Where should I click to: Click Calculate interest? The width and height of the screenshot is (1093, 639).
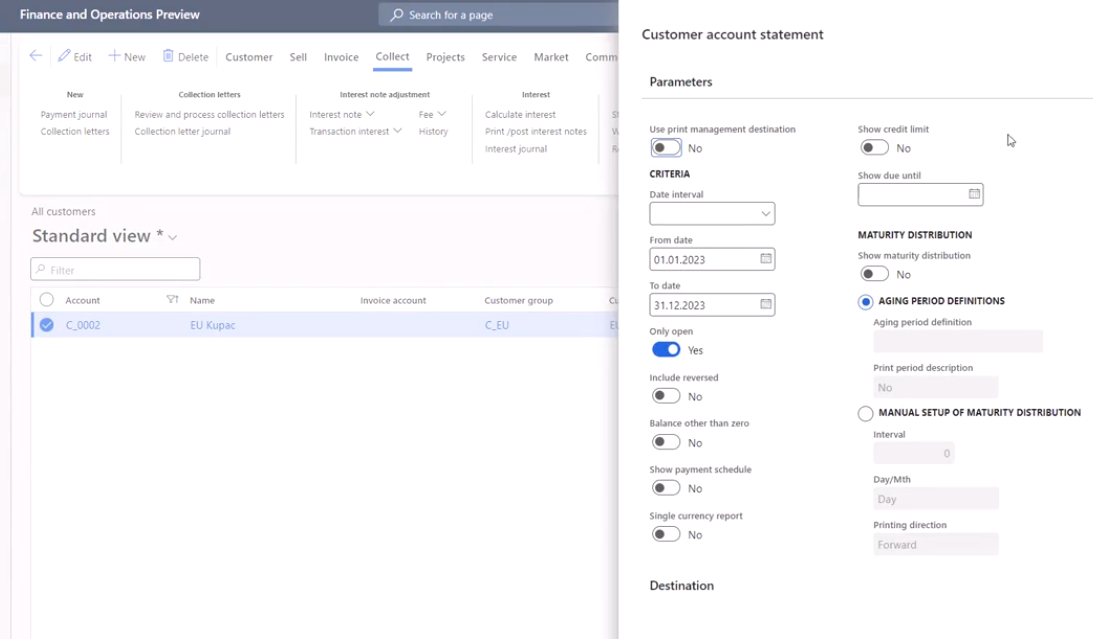point(520,114)
